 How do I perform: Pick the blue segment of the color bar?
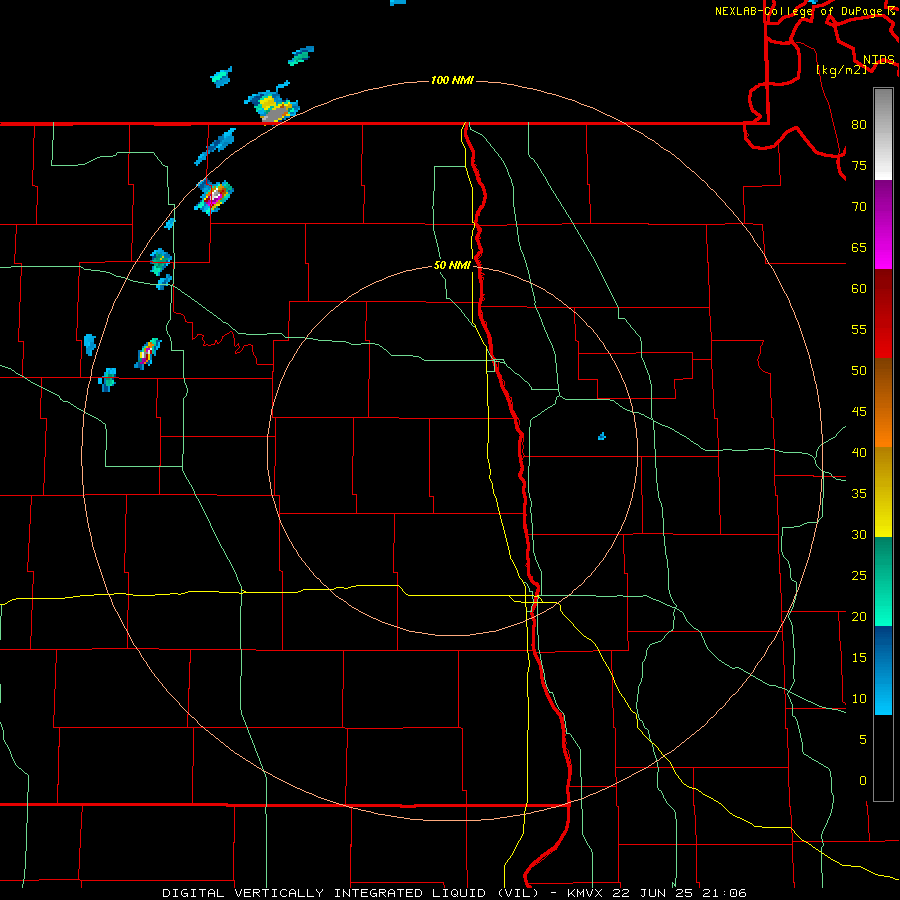click(883, 670)
